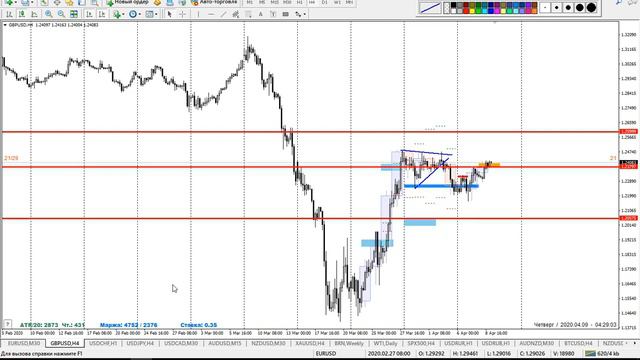Click the periods clock icon
Screen dimensions: 640x360
coord(133,14)
